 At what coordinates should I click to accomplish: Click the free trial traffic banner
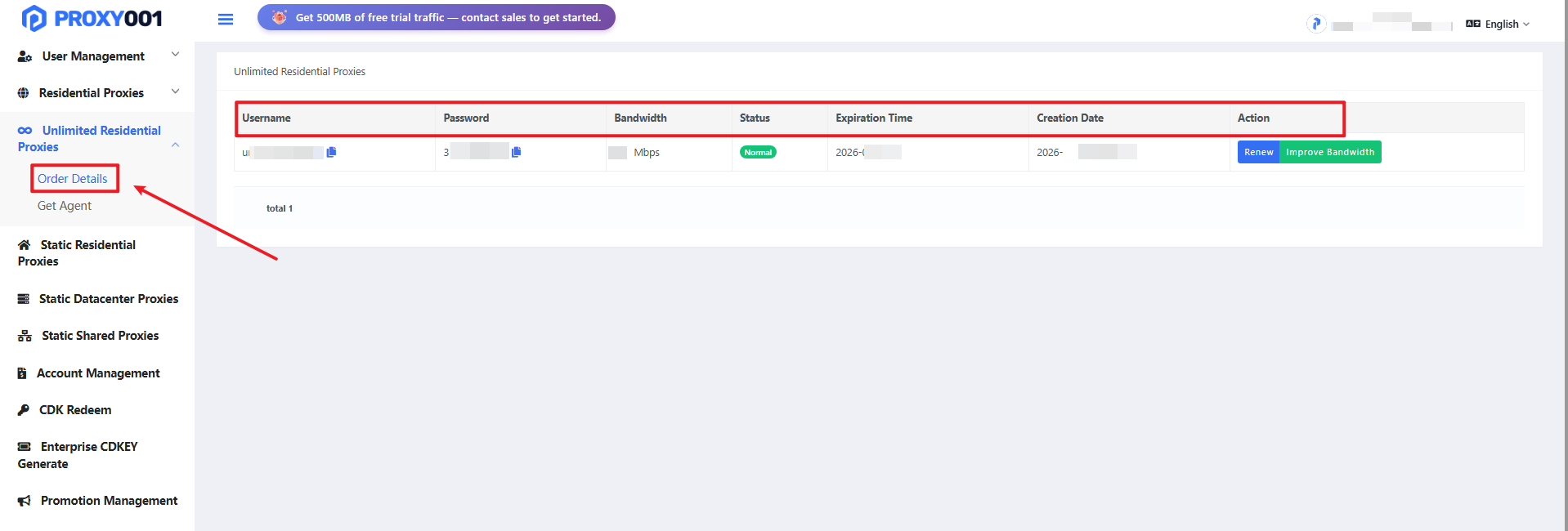(437, 17)
